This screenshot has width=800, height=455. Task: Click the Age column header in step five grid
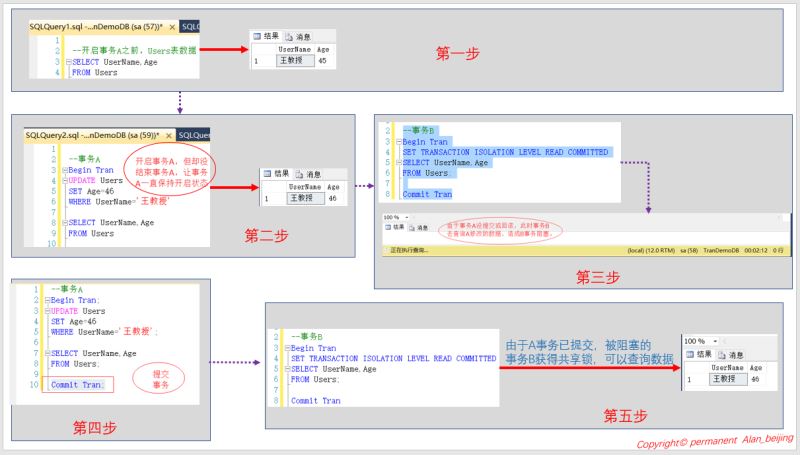(x=756, y=367)
